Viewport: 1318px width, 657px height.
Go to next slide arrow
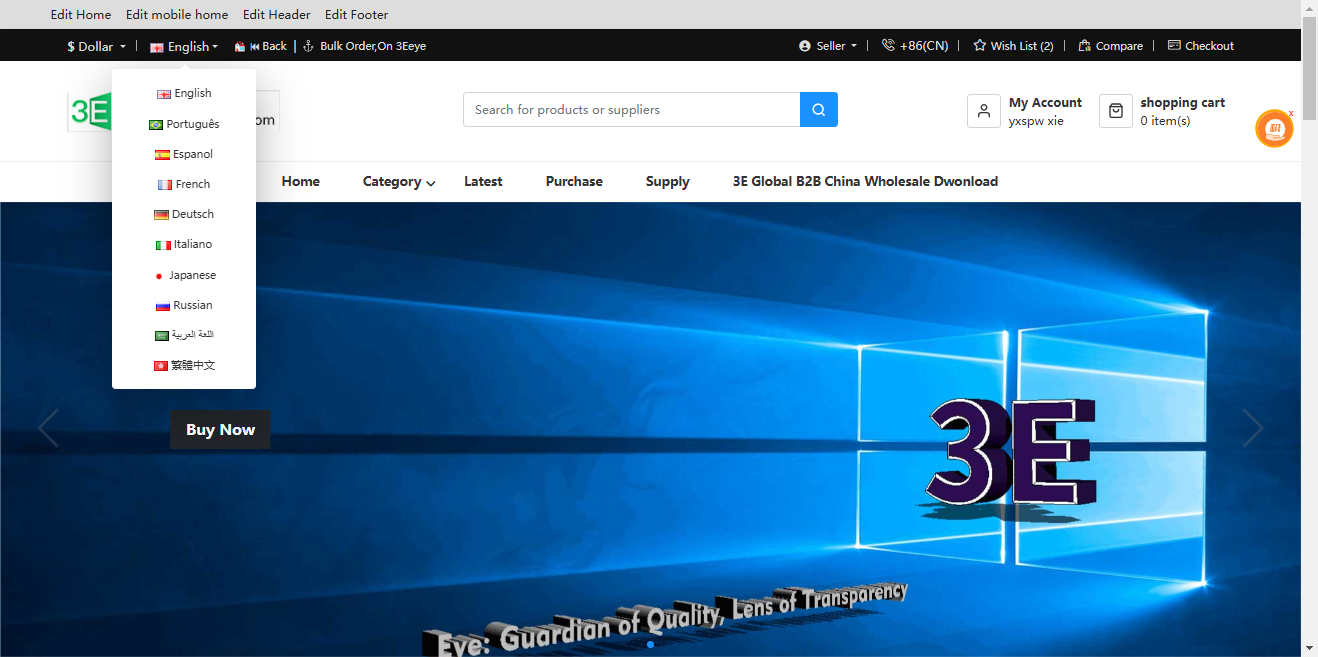[1253, 429]
